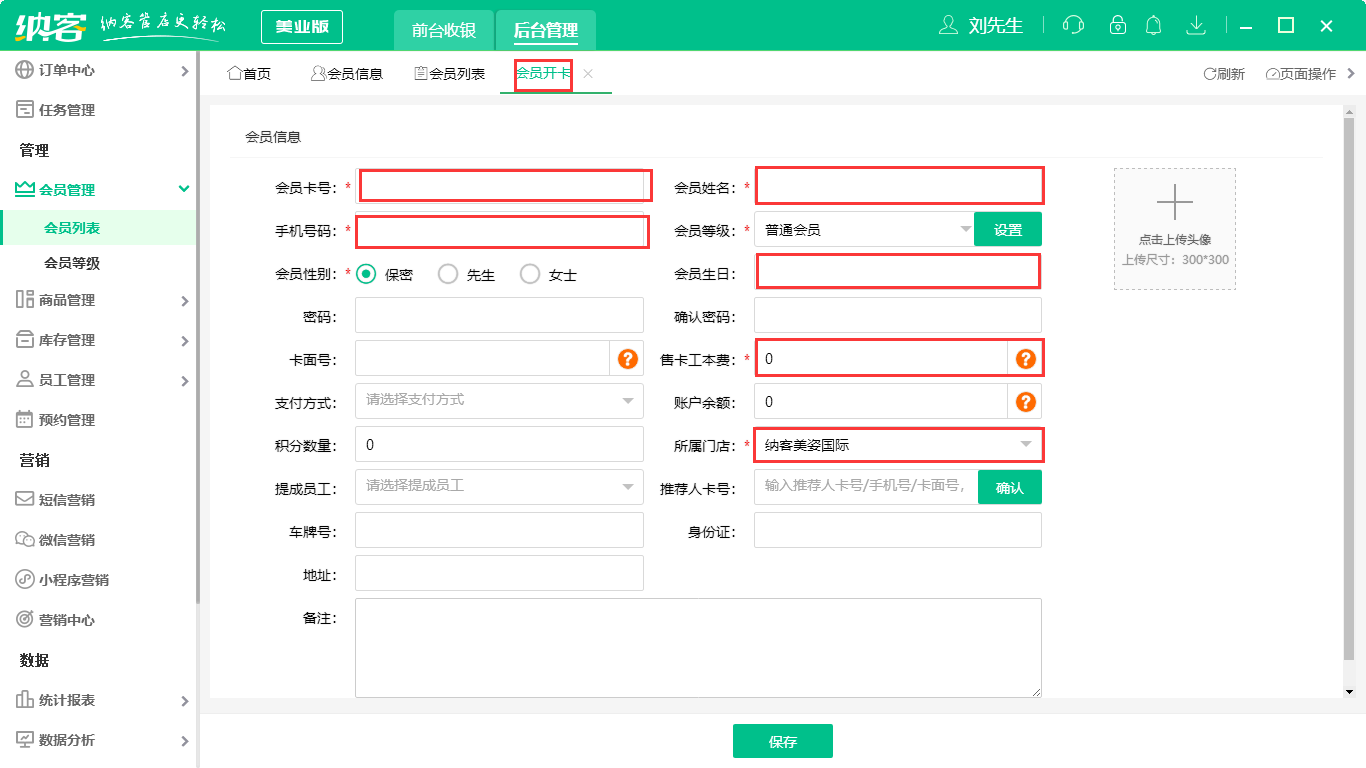Click the green 保存 button
1366x768 pixels.
782,742
